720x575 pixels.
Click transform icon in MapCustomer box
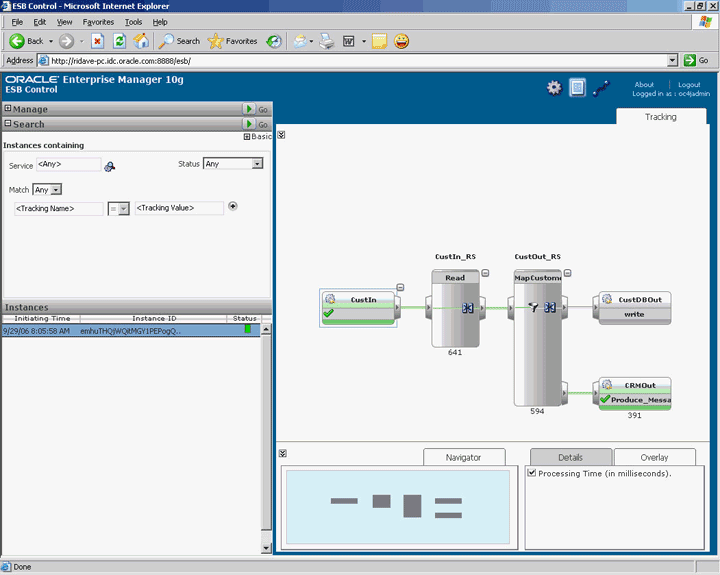(x=550, y=307)
